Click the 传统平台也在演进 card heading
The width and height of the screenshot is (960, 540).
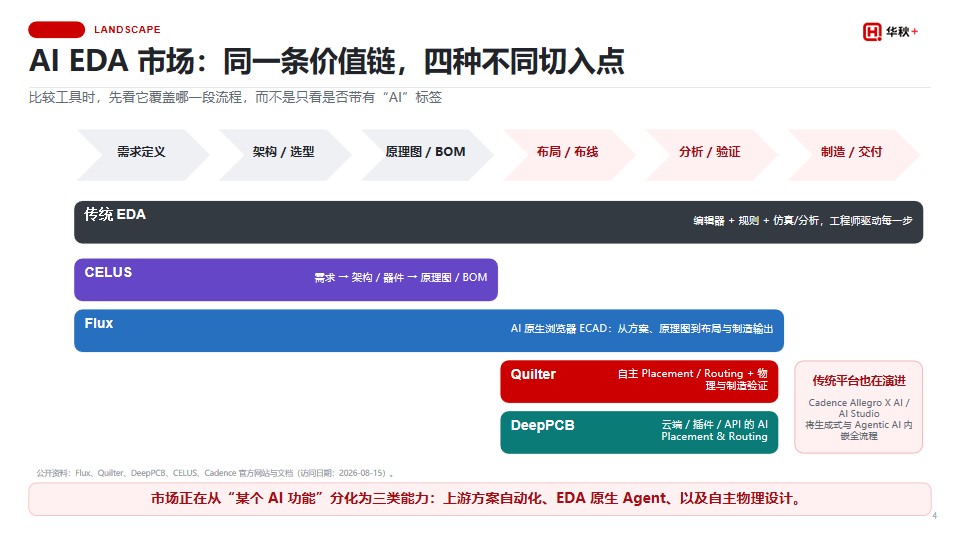pyautogui.click(x=859, y=381)
